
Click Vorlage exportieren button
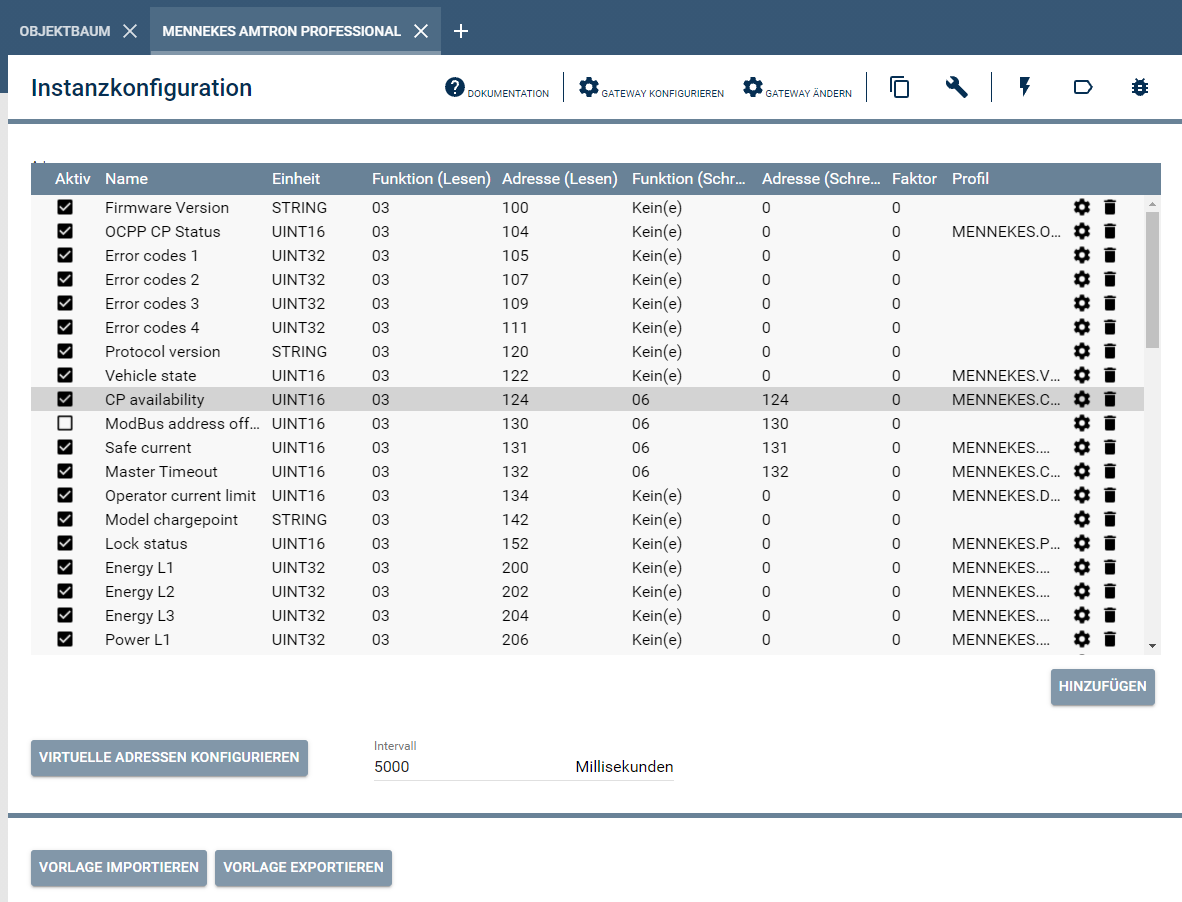303,868
